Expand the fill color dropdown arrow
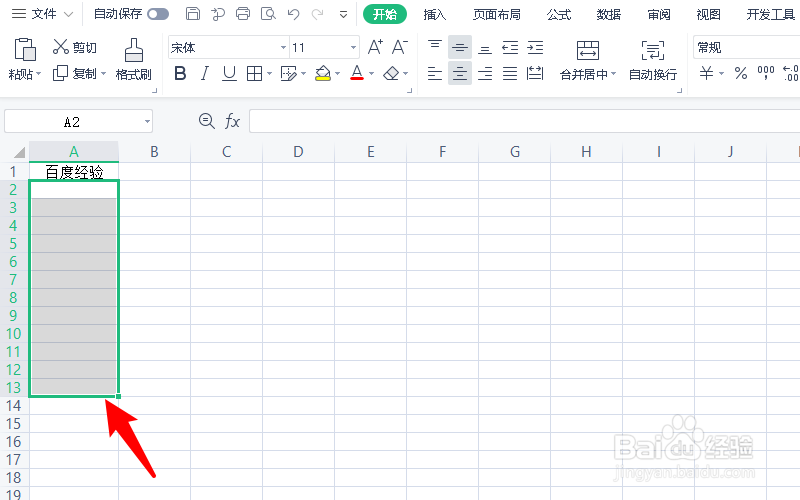800x500 pixels. 337,74
